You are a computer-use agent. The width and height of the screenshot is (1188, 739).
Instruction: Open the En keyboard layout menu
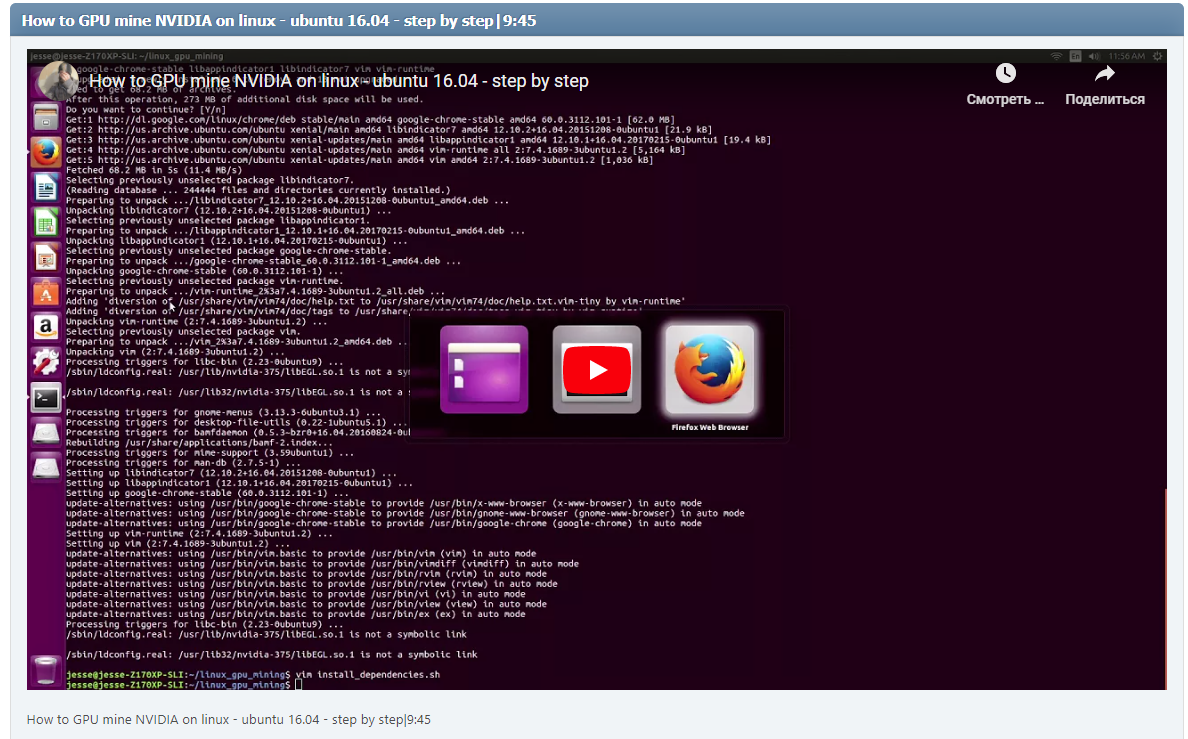click(x=1075, y=56)
